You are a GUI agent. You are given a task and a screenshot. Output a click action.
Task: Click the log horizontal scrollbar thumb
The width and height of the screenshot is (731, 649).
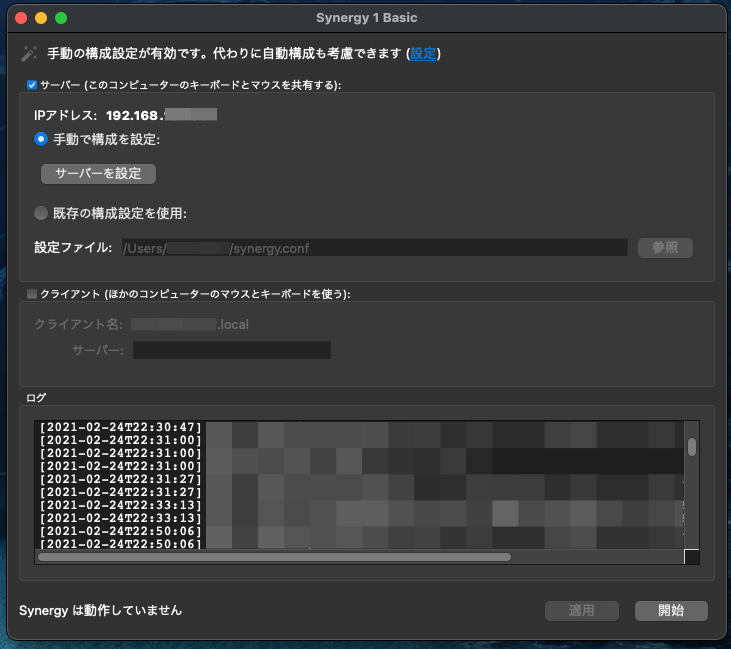(x=274, y=557)
